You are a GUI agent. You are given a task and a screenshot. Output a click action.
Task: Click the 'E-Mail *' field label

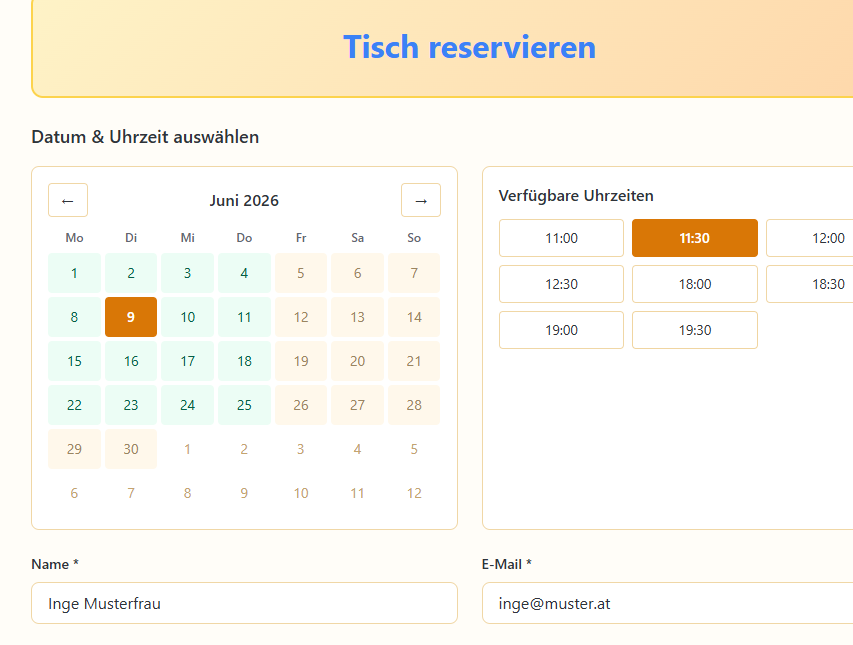point(506,565)
